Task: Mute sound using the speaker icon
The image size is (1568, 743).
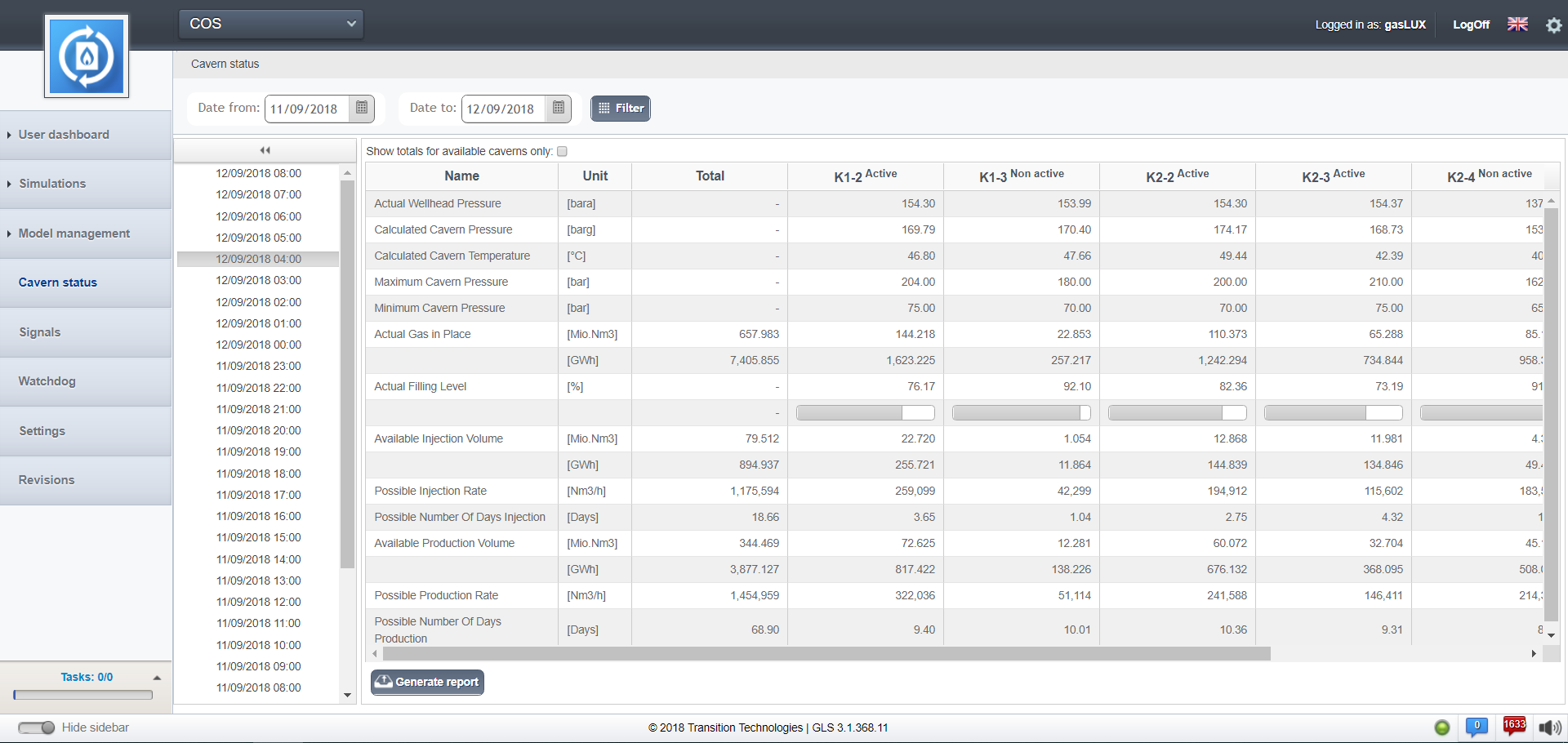Action: [x=1549, y=727]
